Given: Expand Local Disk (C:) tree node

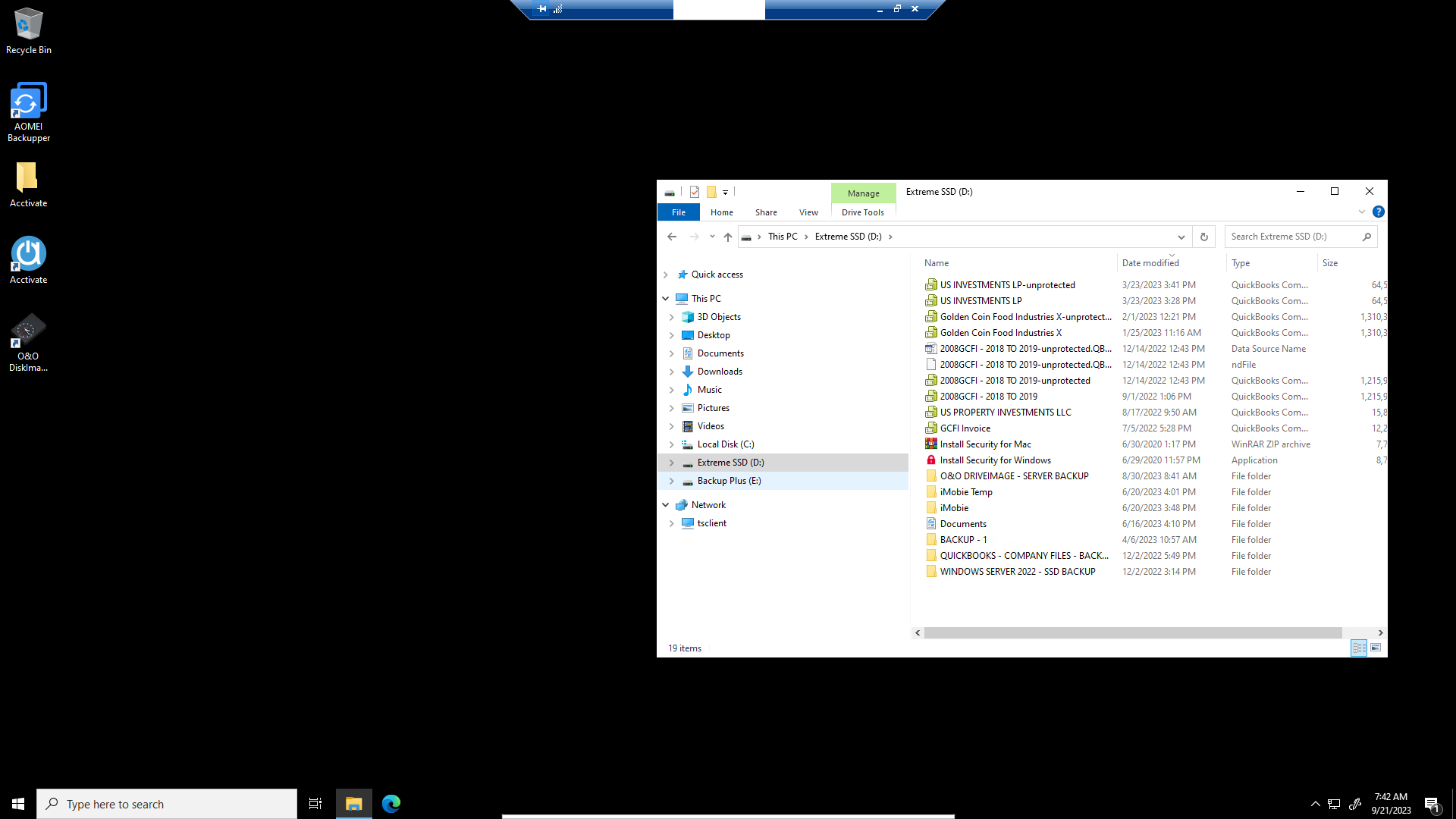Looking at the screenshot, I should tap(671, 444).
